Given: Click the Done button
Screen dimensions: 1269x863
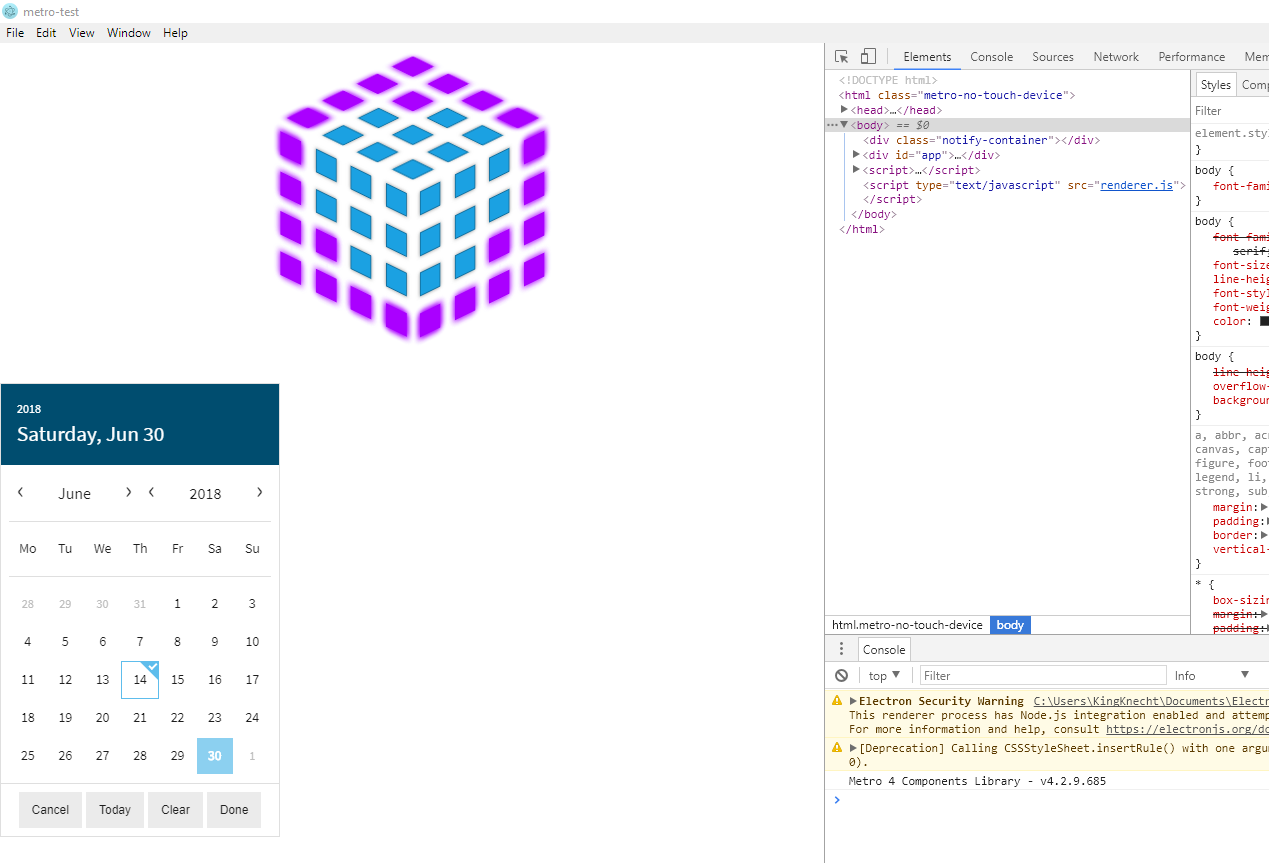Looking at the screenshot, I should (x=233, y=810).
